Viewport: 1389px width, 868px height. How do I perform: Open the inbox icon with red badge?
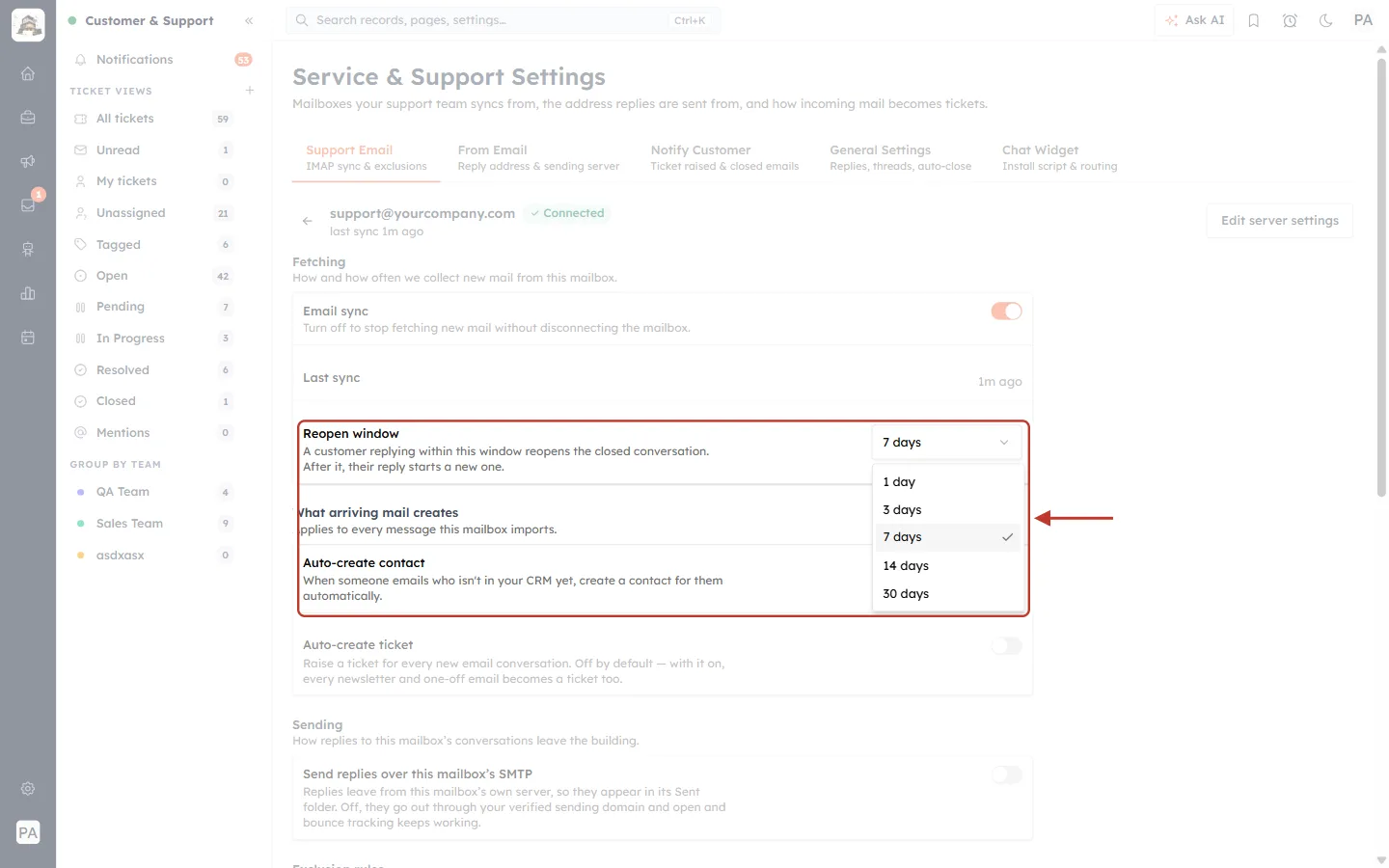click(x=28, y=204)
